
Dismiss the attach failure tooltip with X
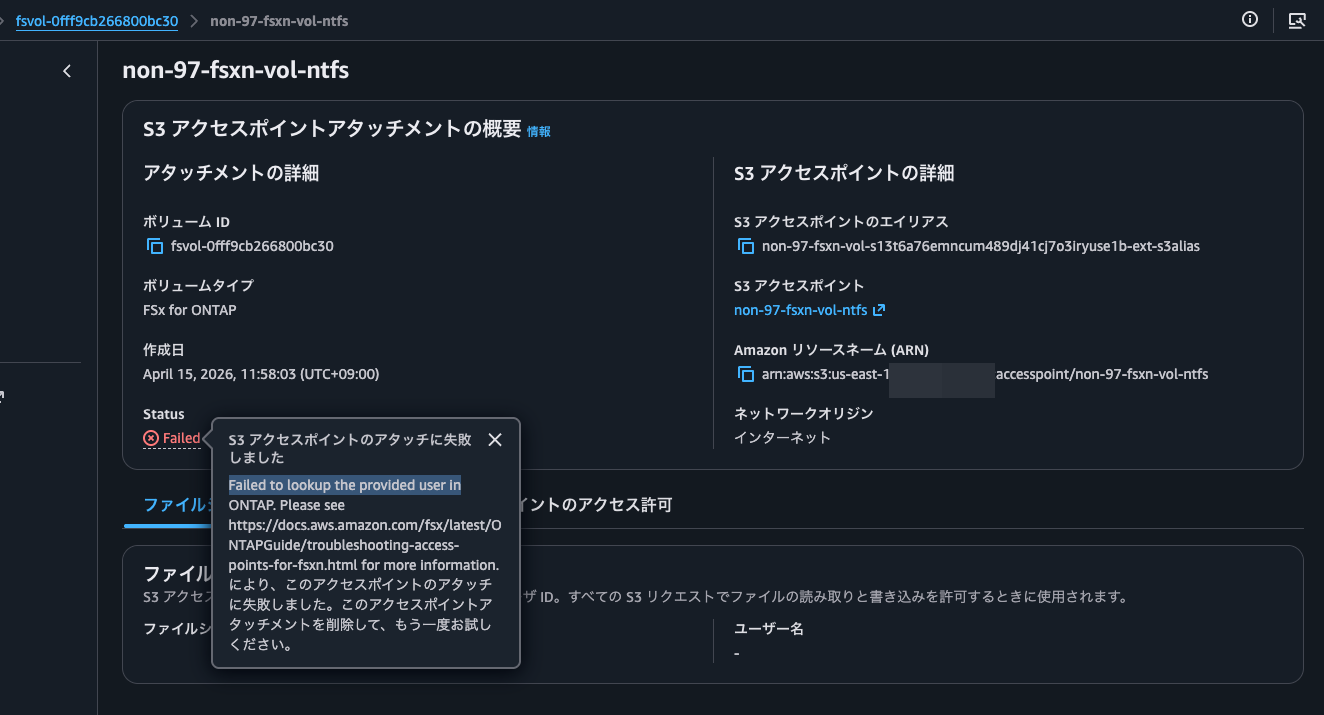[494, 439]
